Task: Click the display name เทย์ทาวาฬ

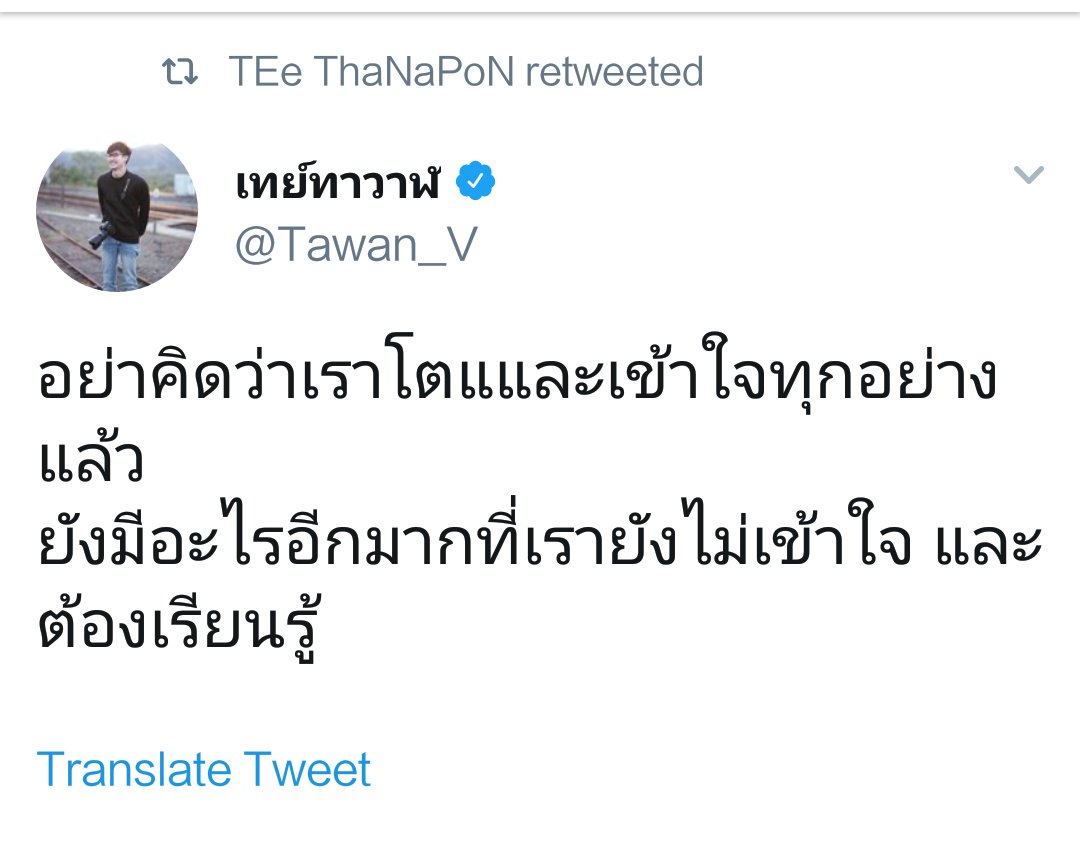Action: pos(338,182)
